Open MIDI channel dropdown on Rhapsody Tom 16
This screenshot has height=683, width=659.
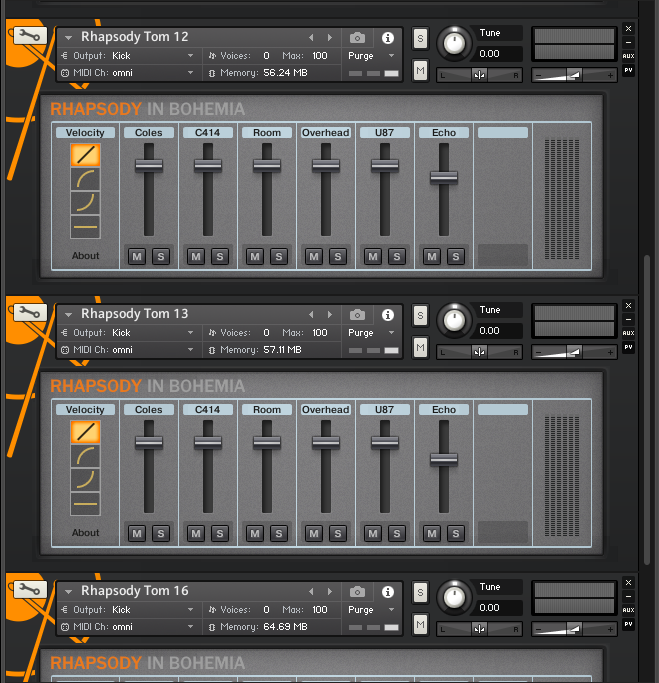(x=132, y=627)
